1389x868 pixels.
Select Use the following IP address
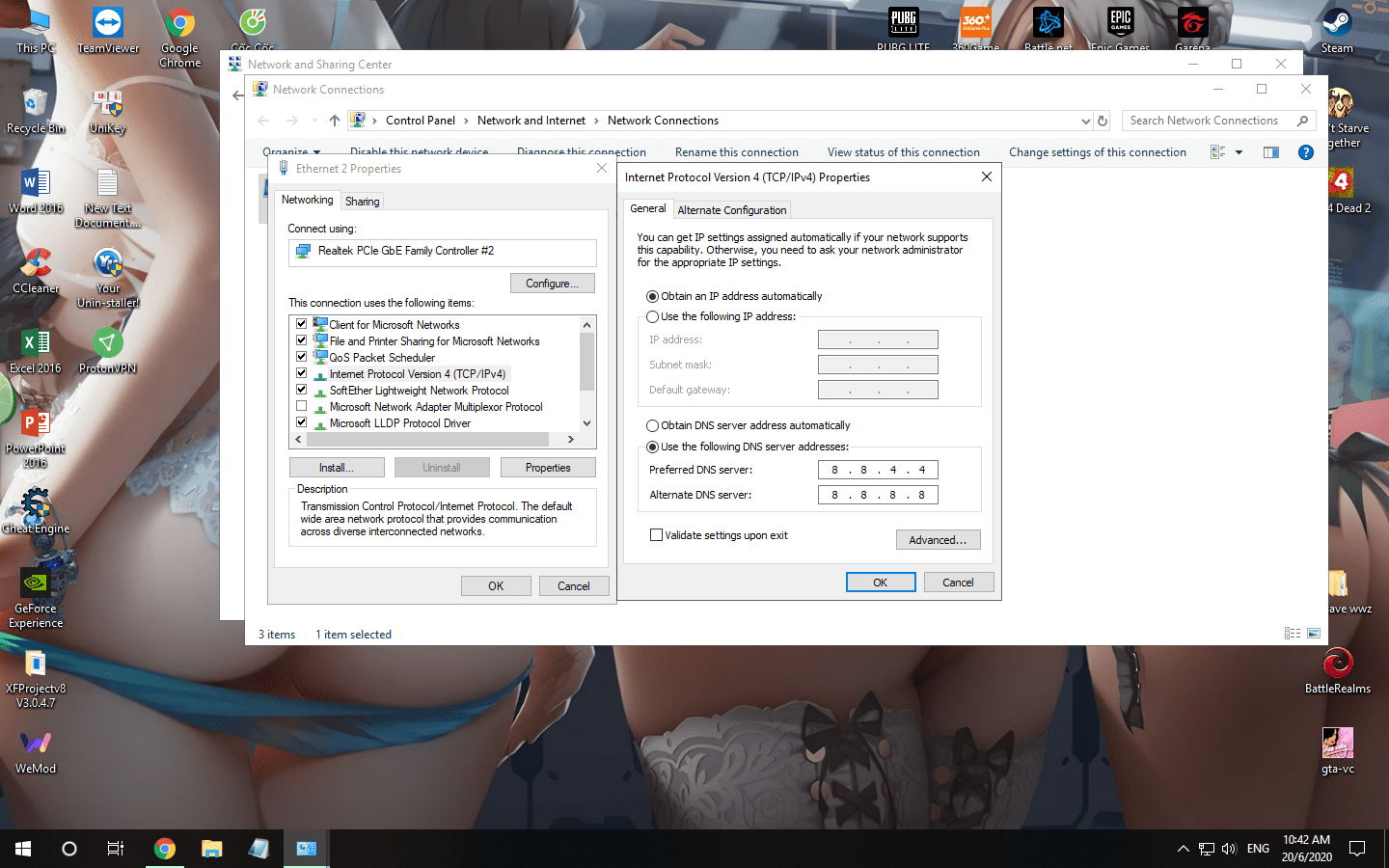tap(653, 316)
